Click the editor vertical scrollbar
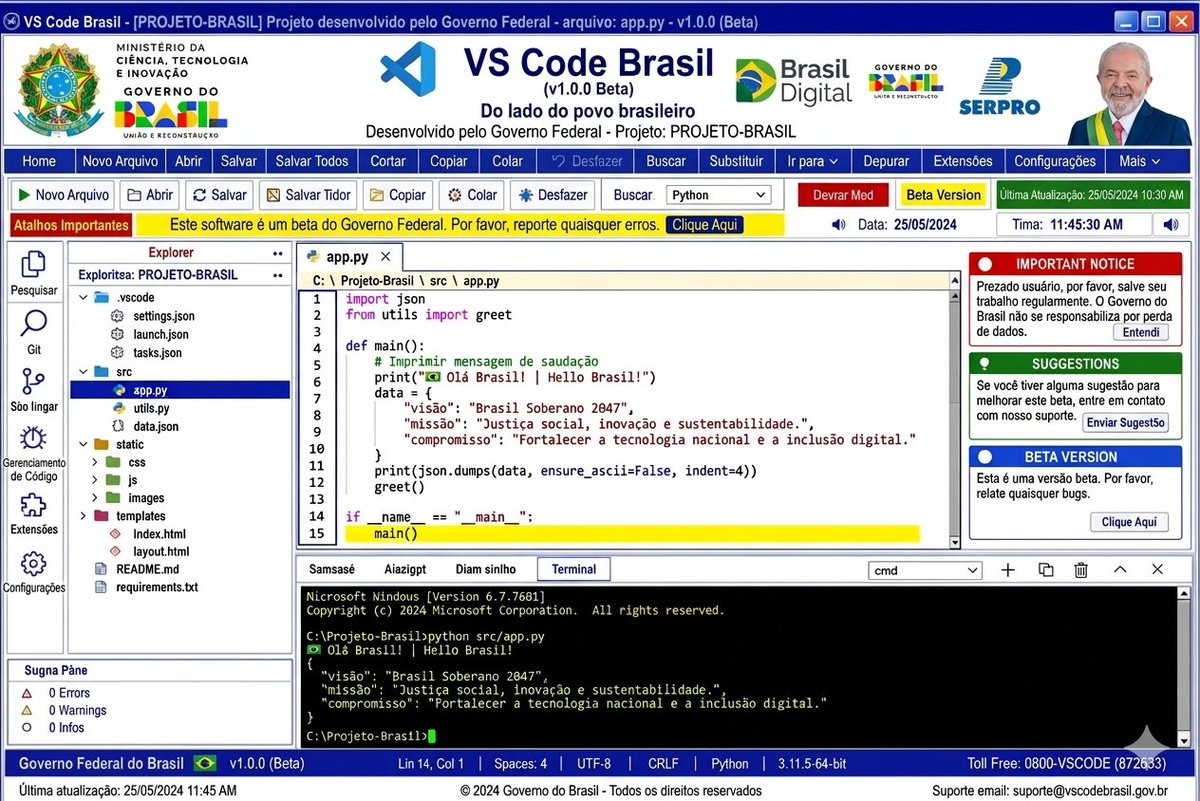Viewport: 1200px width, 801px height. [954, 413]
